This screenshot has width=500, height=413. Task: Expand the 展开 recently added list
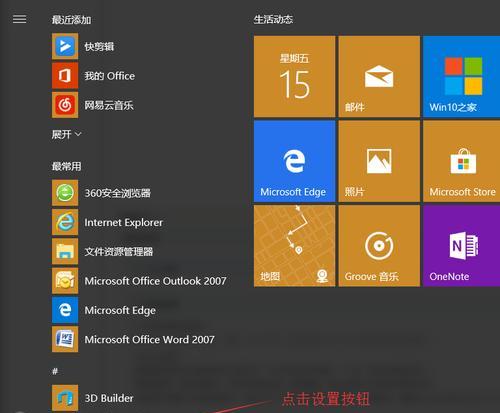point(66,134)
